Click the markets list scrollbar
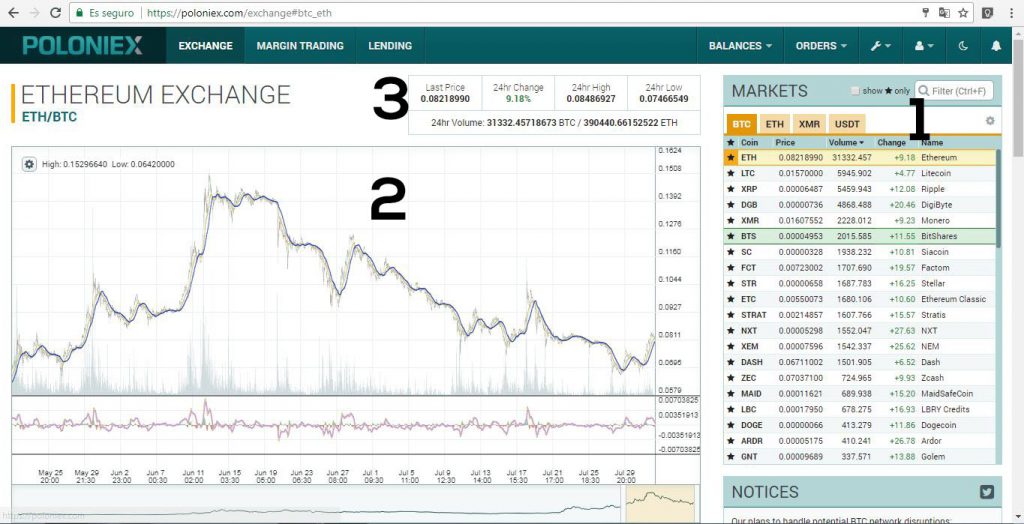 pyautogui.click(x=997, y=198)
